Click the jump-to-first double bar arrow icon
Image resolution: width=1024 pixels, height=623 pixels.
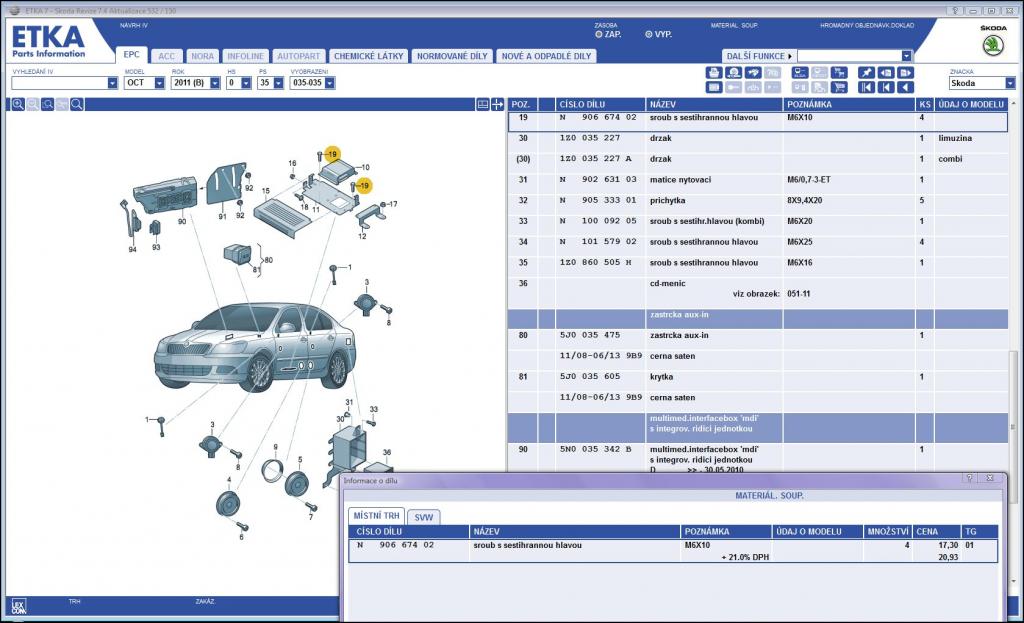click(867, 87)
